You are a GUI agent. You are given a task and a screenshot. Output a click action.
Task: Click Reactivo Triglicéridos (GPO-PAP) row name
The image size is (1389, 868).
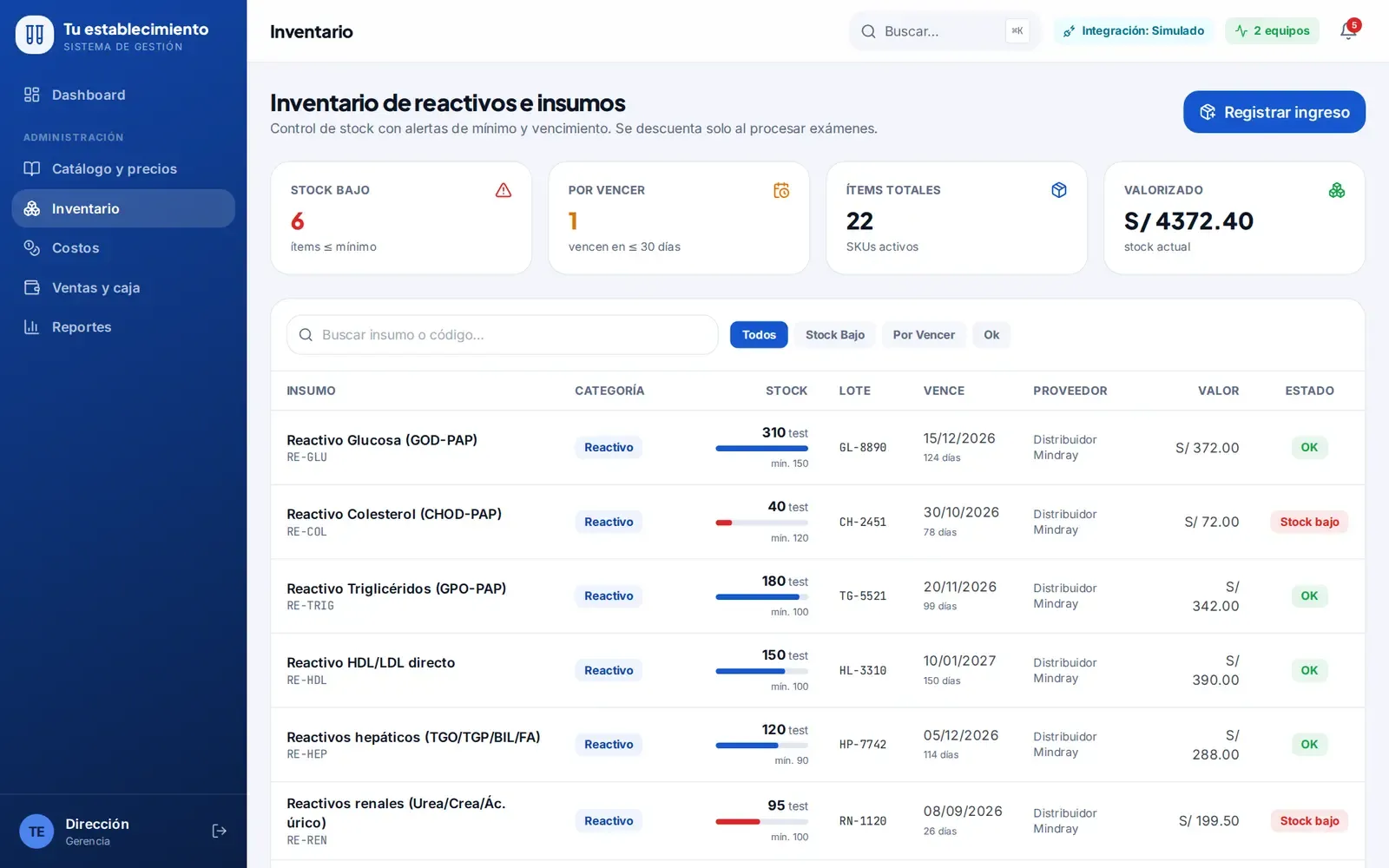[x=397, y=589]
